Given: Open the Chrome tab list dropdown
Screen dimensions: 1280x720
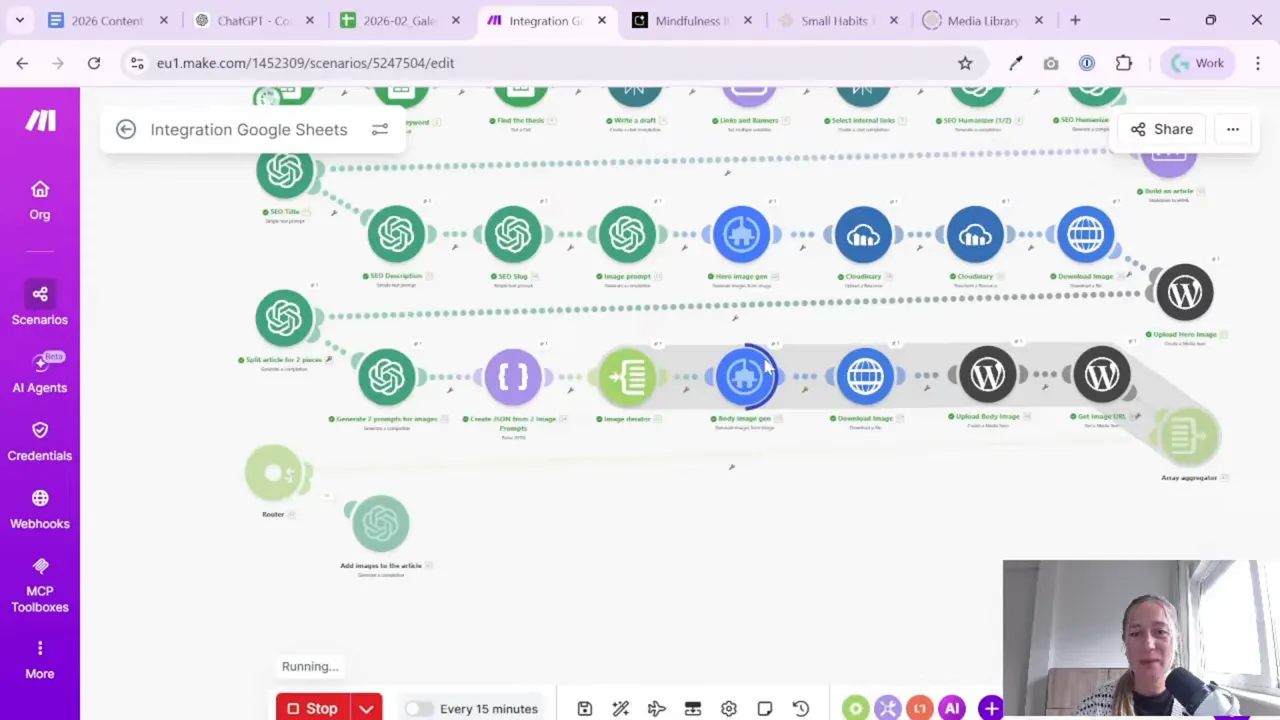Looking at the screenshot, I should click(x=19, y=20).
